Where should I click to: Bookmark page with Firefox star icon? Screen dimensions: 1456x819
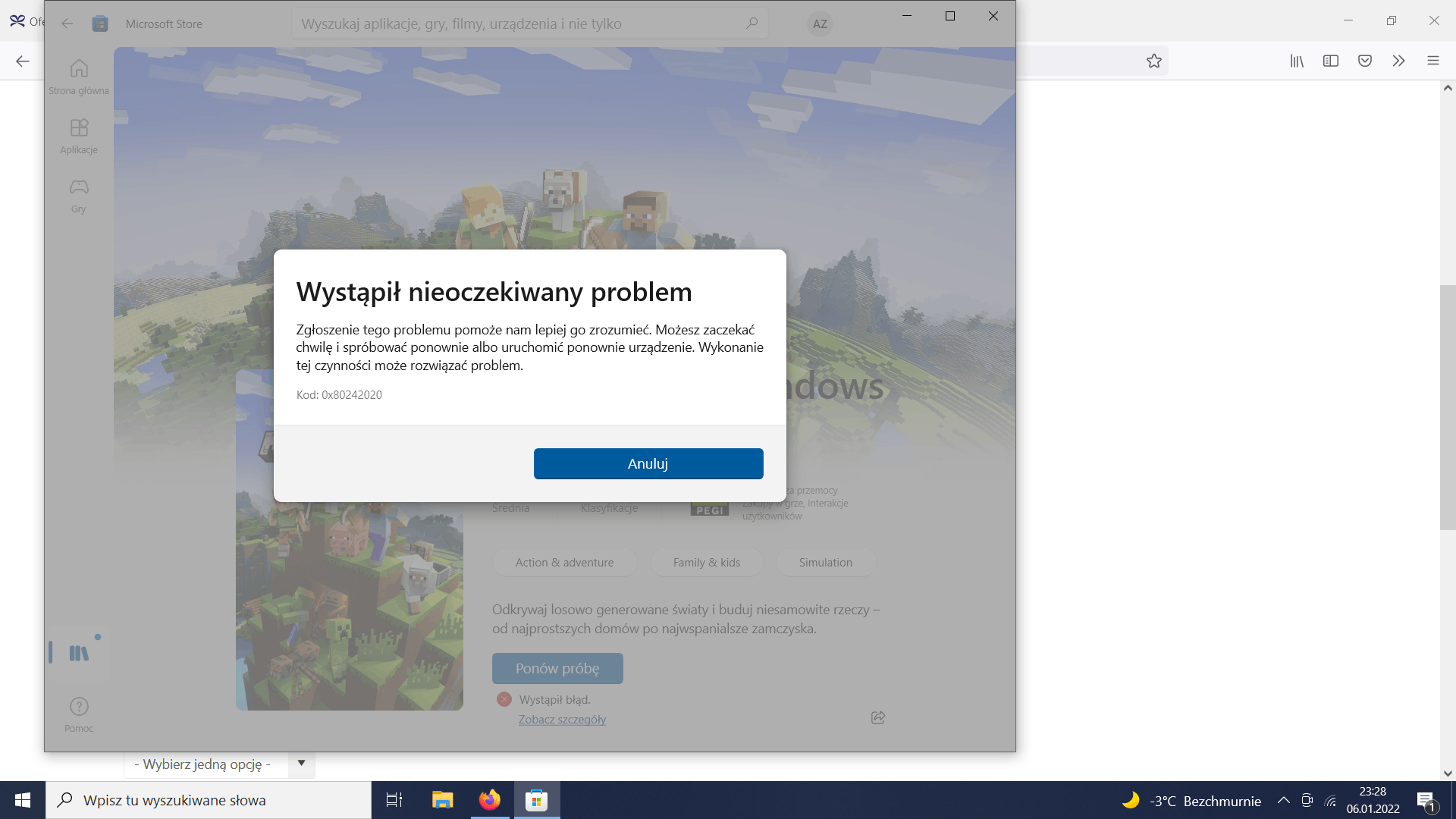1154,61
